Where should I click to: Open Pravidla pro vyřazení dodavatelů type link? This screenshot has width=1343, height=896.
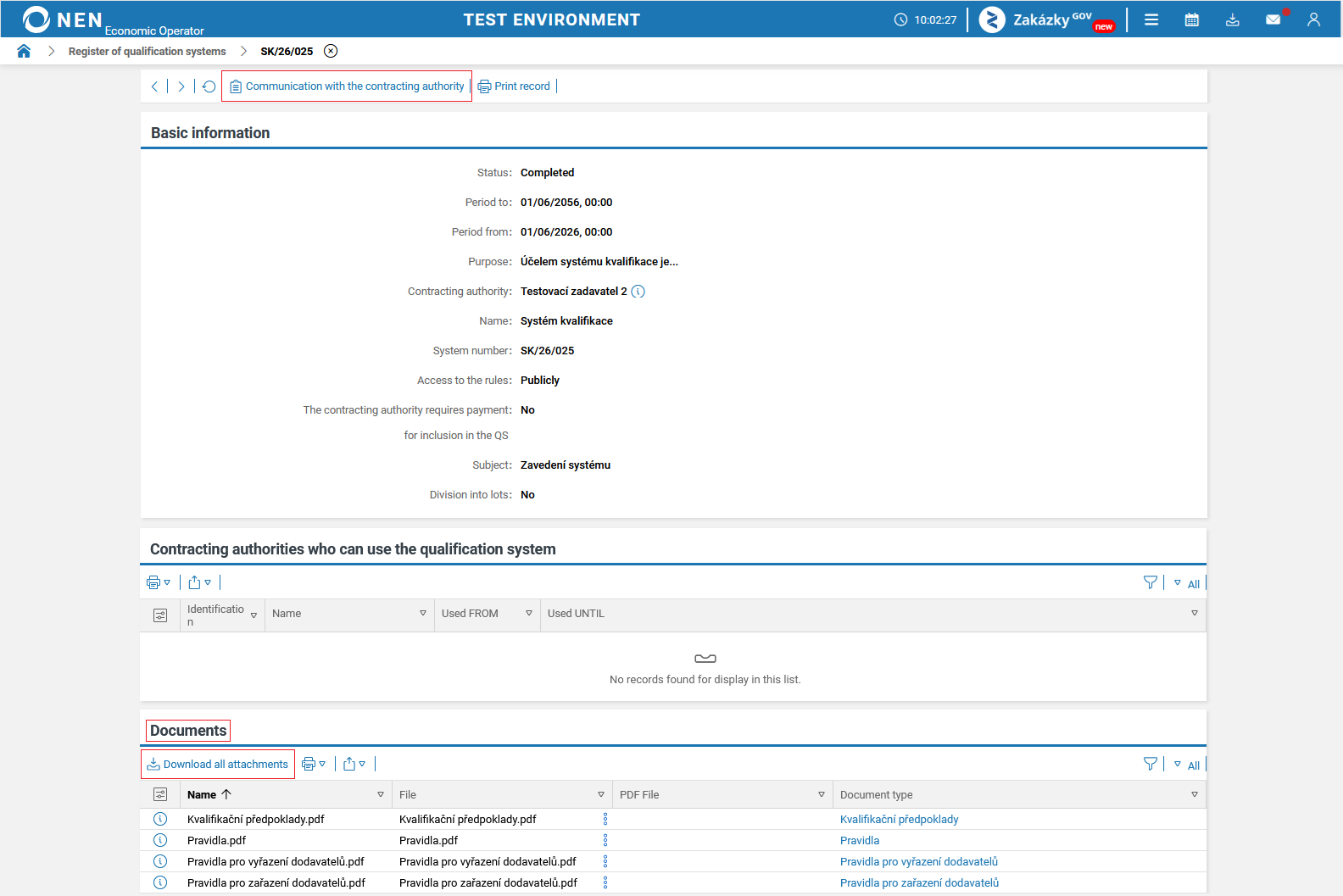[919, 861]
